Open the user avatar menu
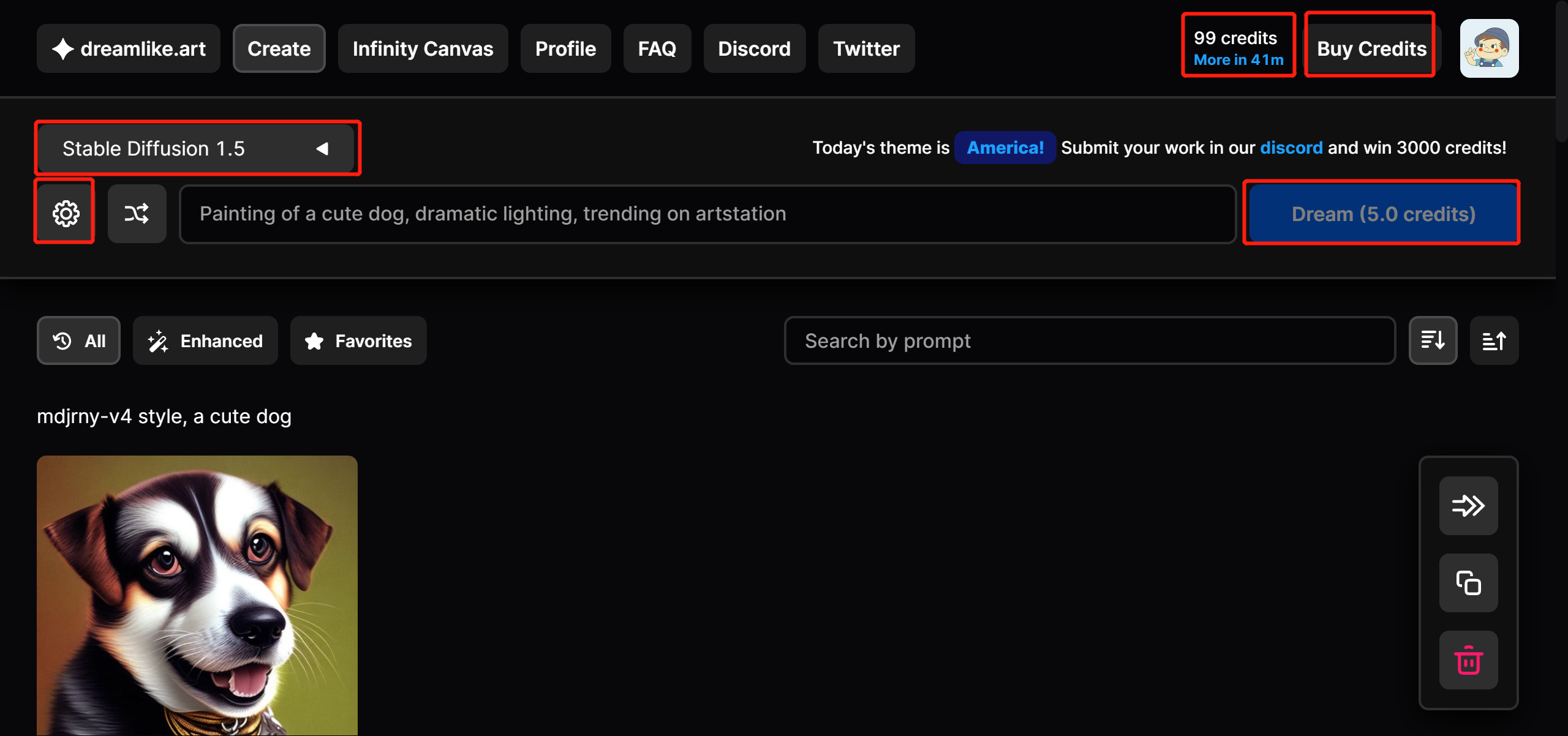Screen dimensions: 1568x736 (1489, 48)
